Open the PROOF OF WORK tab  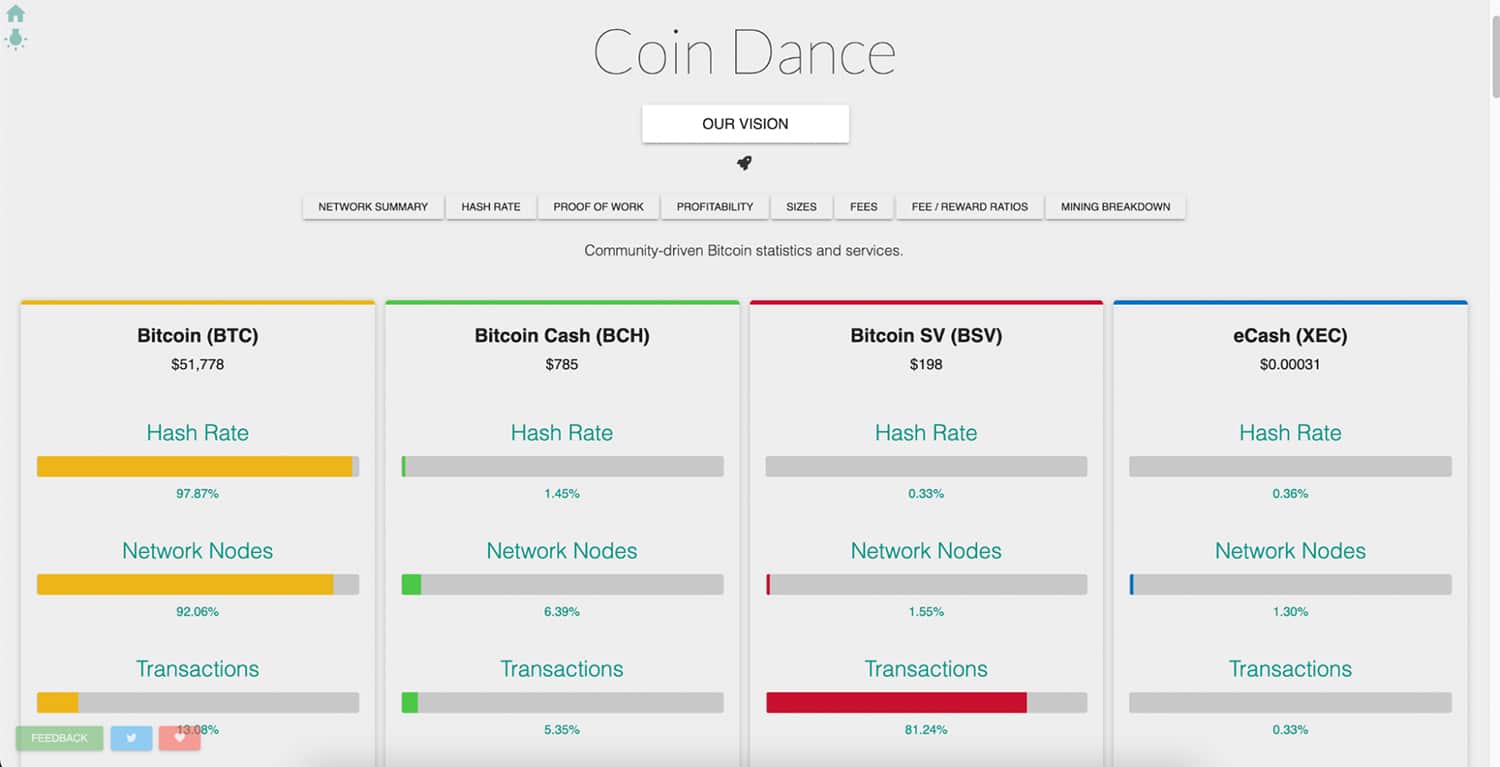(x=599, y=207)
